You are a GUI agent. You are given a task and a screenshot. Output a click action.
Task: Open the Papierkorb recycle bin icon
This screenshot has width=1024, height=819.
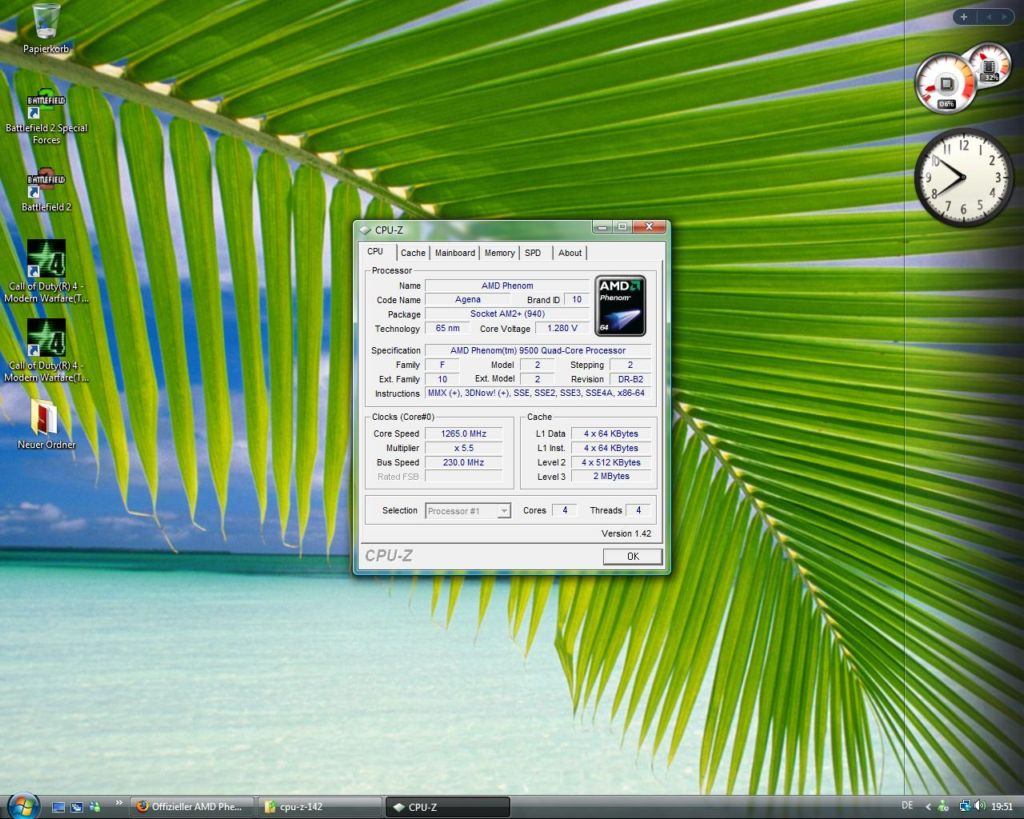46,28
